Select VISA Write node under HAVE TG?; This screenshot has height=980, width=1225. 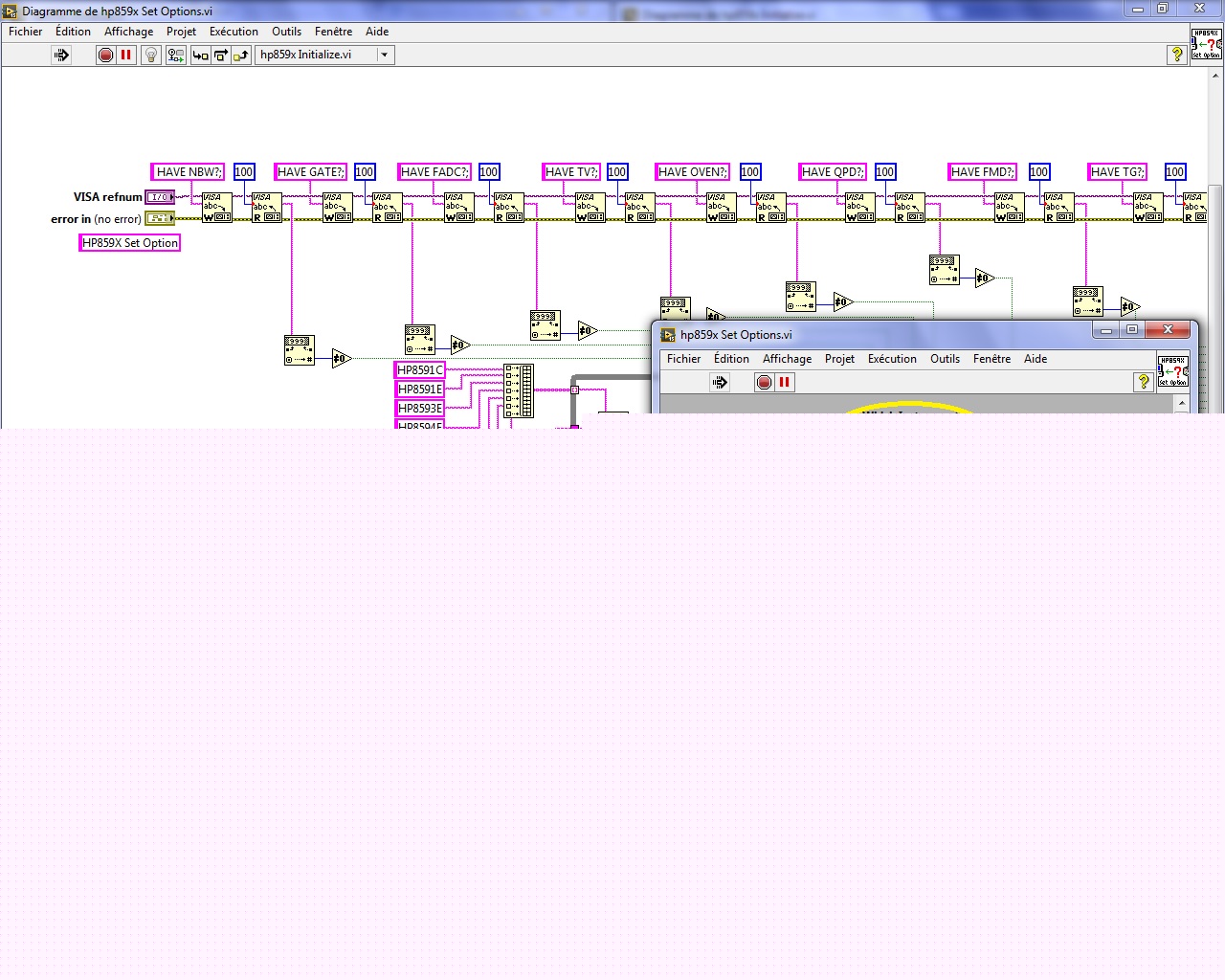pyautogui.click(x=1147, y=208)
